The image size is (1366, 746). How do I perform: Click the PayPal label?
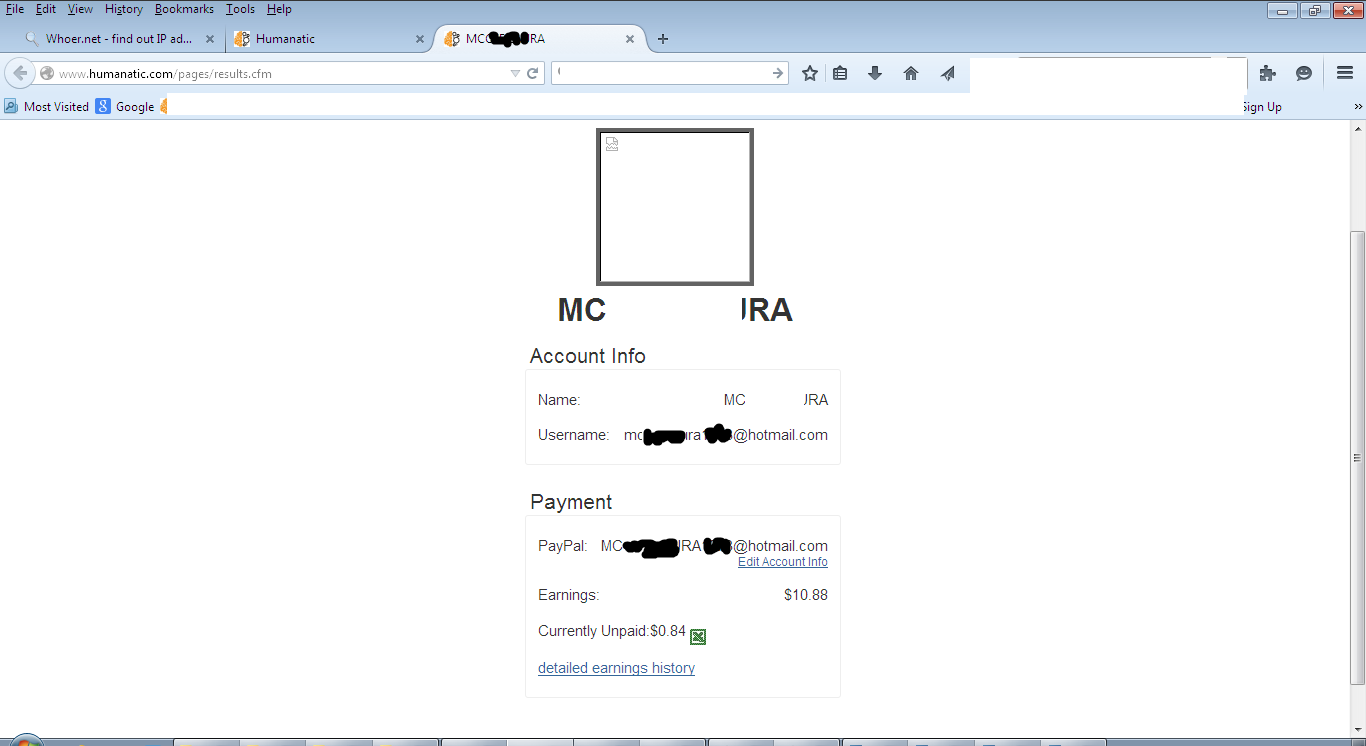click(562, 546)
